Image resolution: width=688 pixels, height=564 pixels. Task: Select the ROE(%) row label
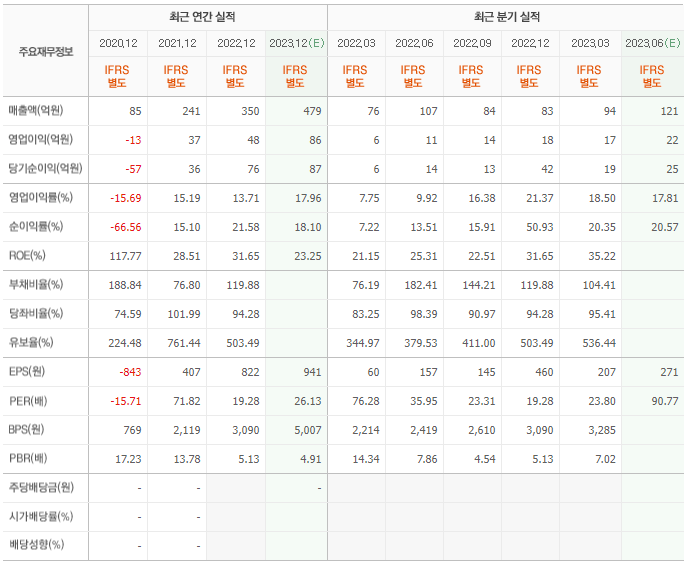(x=27, y=255)
